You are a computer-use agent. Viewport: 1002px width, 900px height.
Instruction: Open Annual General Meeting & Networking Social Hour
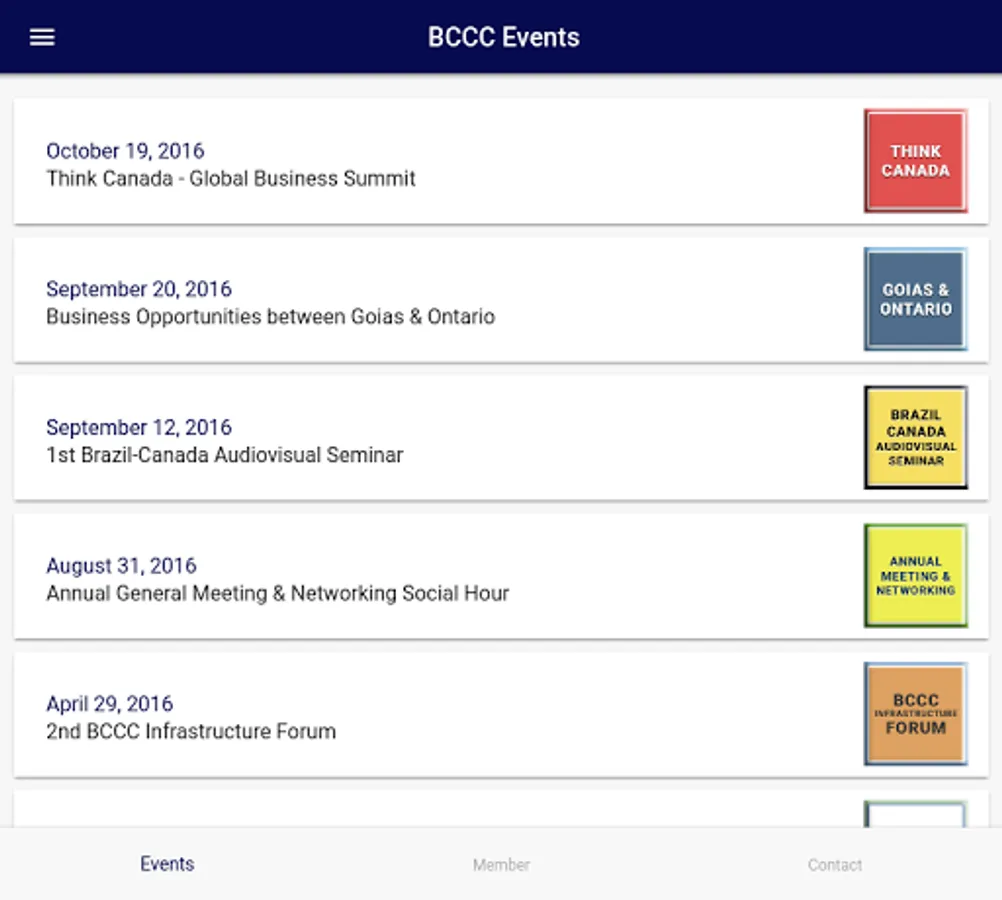(278, 593)
